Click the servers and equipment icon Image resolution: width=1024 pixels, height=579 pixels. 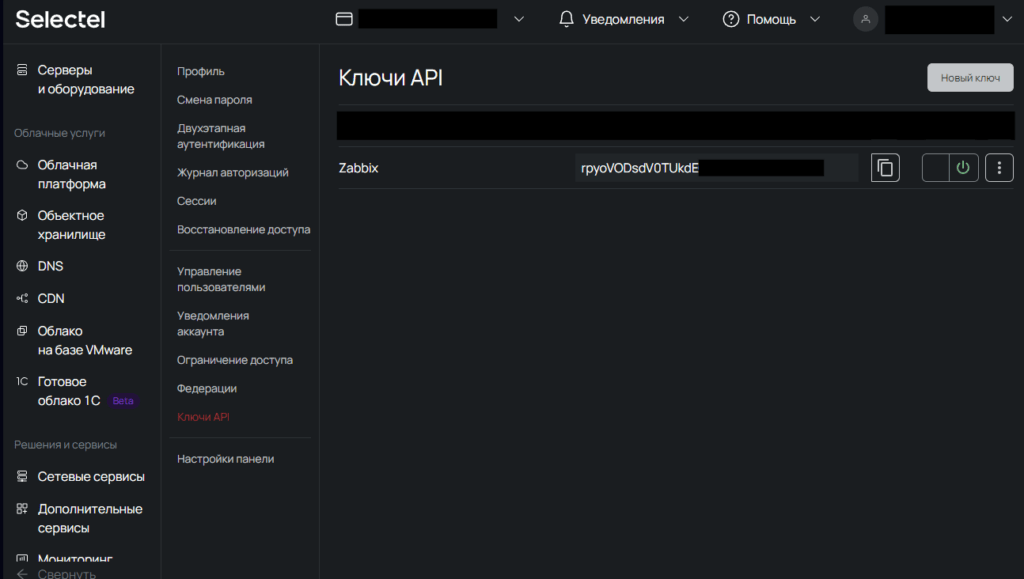coord(22,70)
